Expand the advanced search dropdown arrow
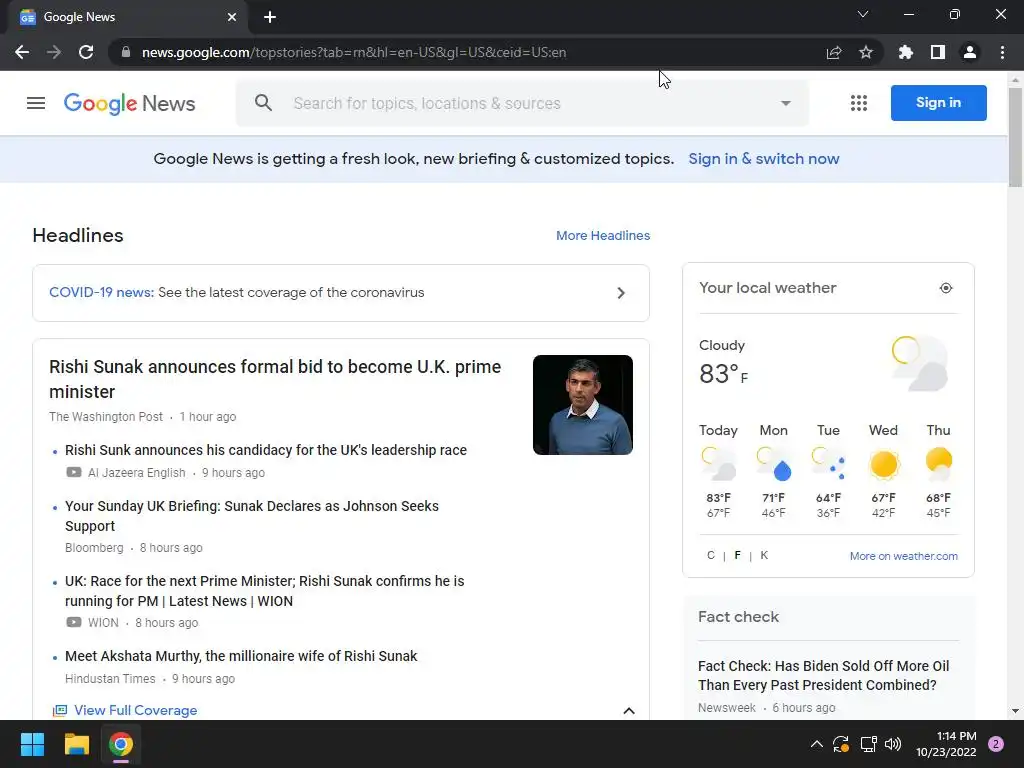Image resolution: width=1024 pixels, height=768 pixels. coord(786,103)
